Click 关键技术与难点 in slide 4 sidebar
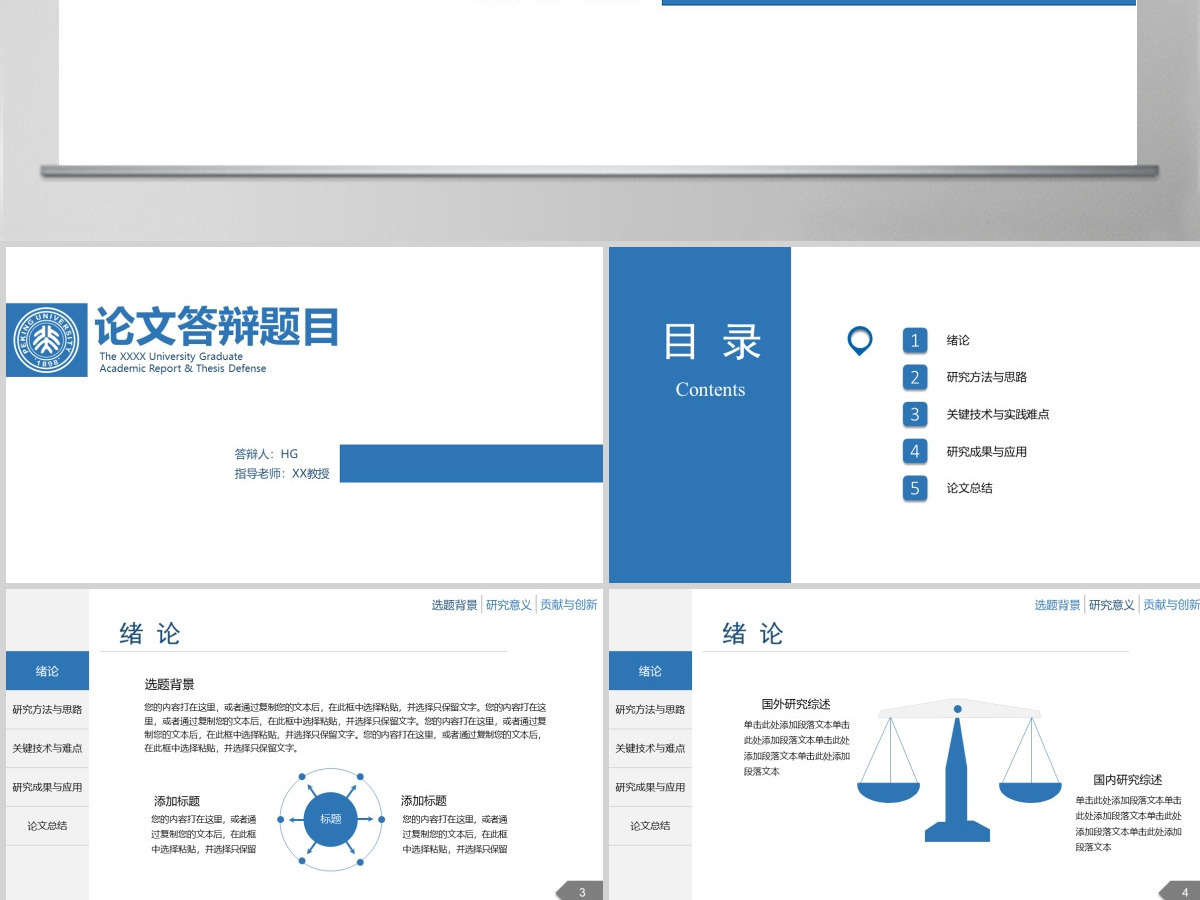This screenshot has height=900, width=1200. tap(650, 749)
